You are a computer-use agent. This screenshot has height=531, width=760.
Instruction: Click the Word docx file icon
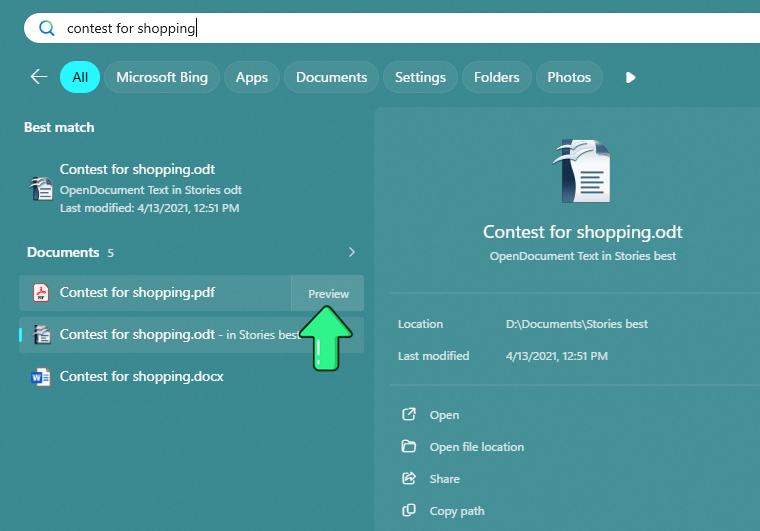tap(41, 377)
